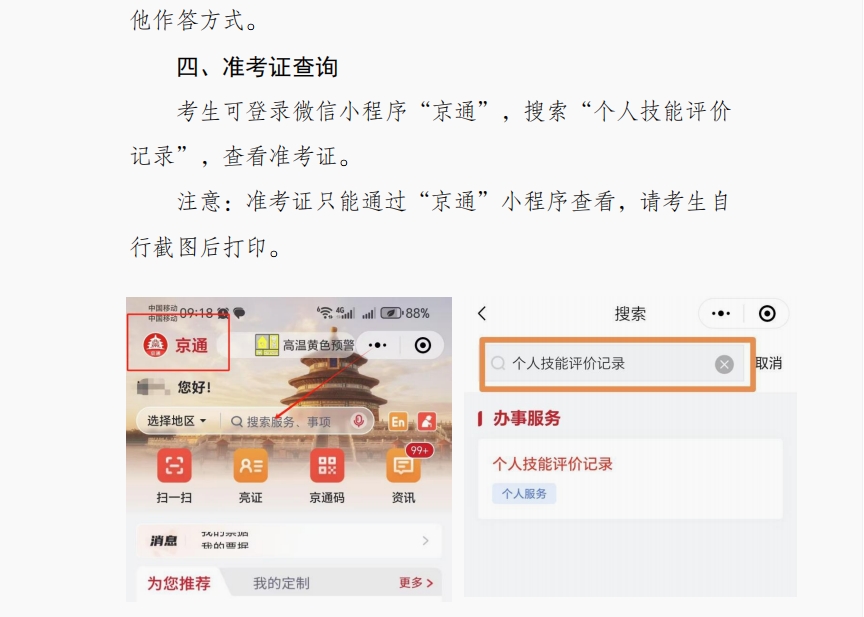Image resolution: width=864 pixels, height=617 pixels.
Task: Select the 为您推荐 tab
Action: 179,583
